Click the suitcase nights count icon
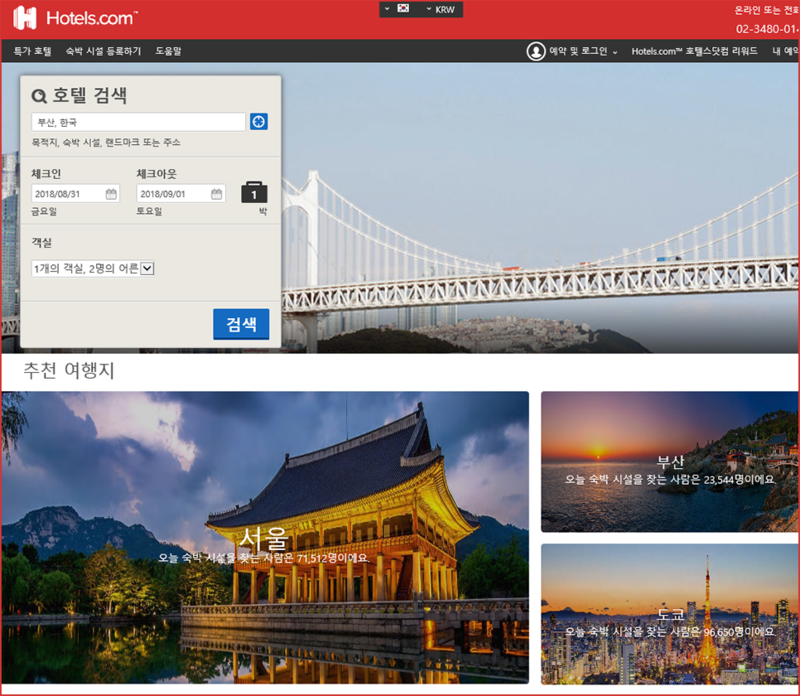Viewport: 800px width, 696px height. pos(254,193)
